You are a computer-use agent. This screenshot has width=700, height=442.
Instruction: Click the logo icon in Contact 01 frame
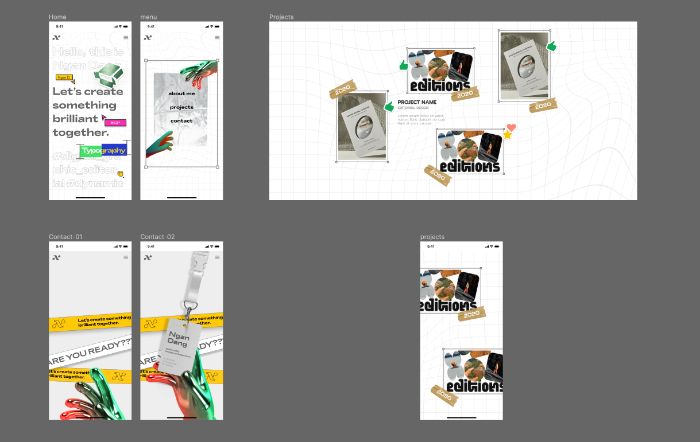point(56,258)
